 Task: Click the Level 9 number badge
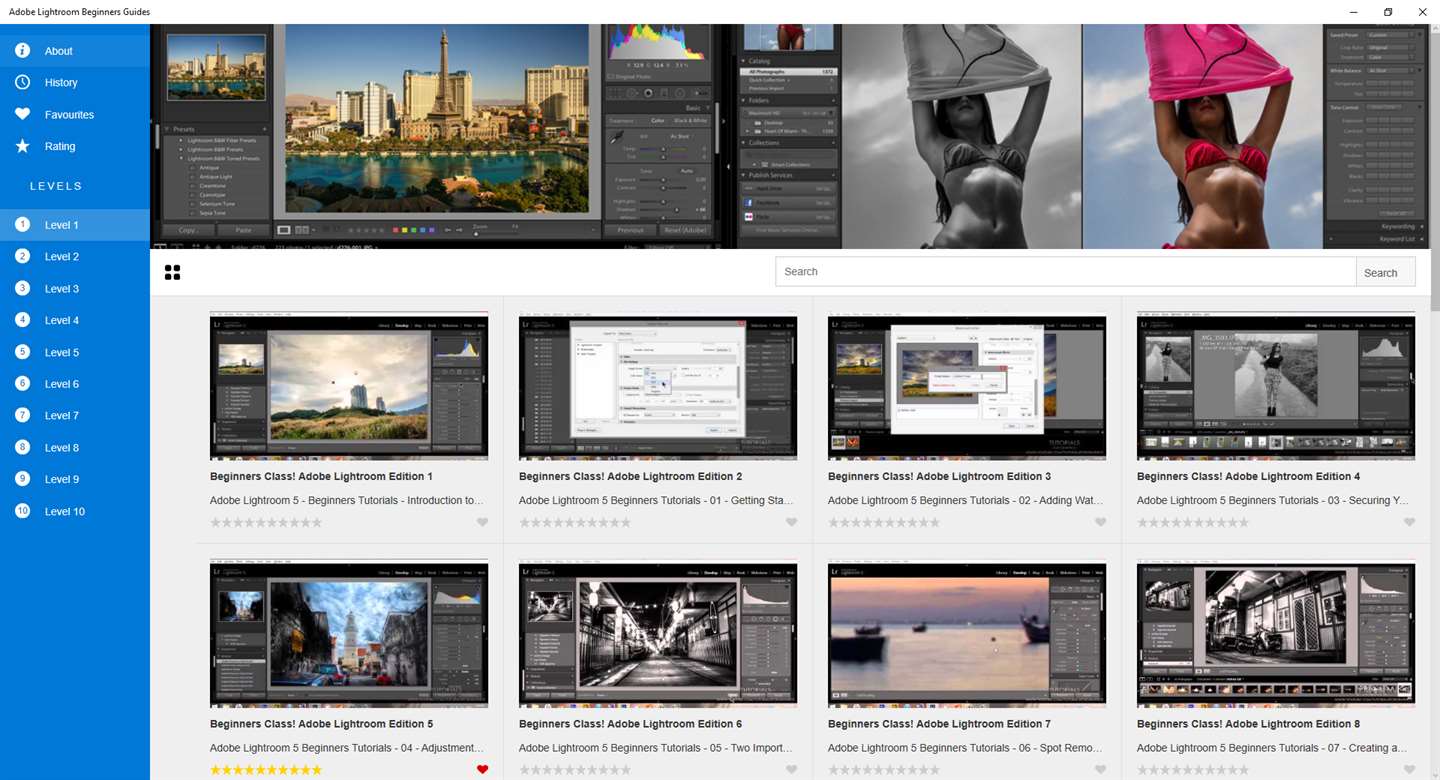pyautogui.click(x=22, y=480)
